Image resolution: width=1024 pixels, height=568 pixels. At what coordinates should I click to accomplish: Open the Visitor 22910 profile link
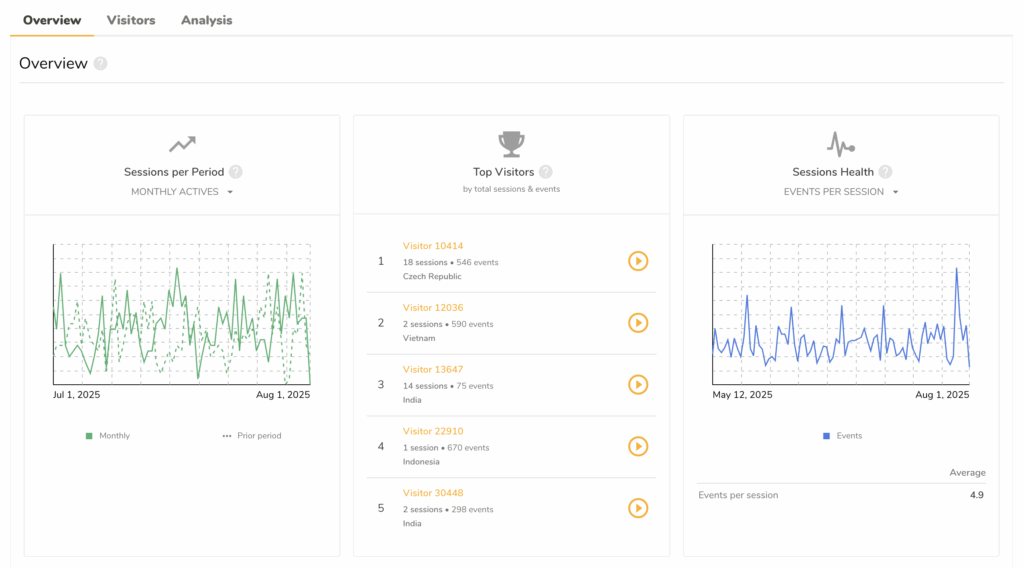point(433,431)
